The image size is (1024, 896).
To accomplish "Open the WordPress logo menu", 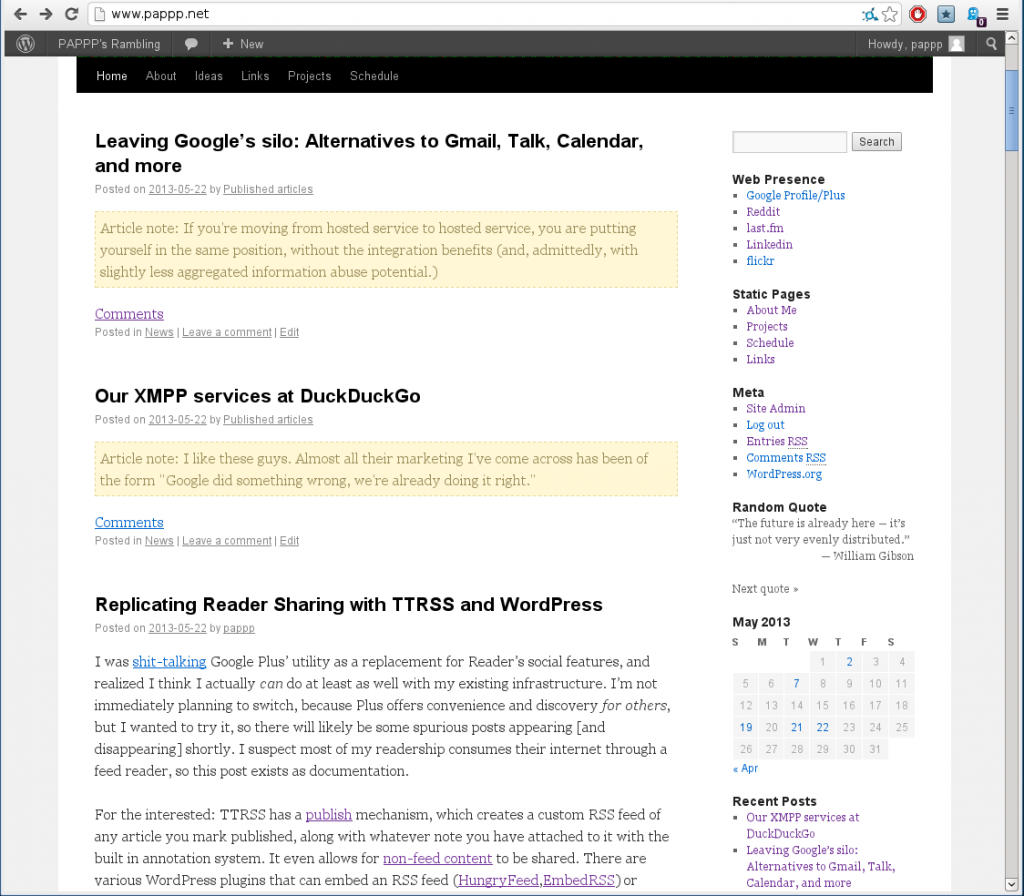I will click(x=25, y=44).
